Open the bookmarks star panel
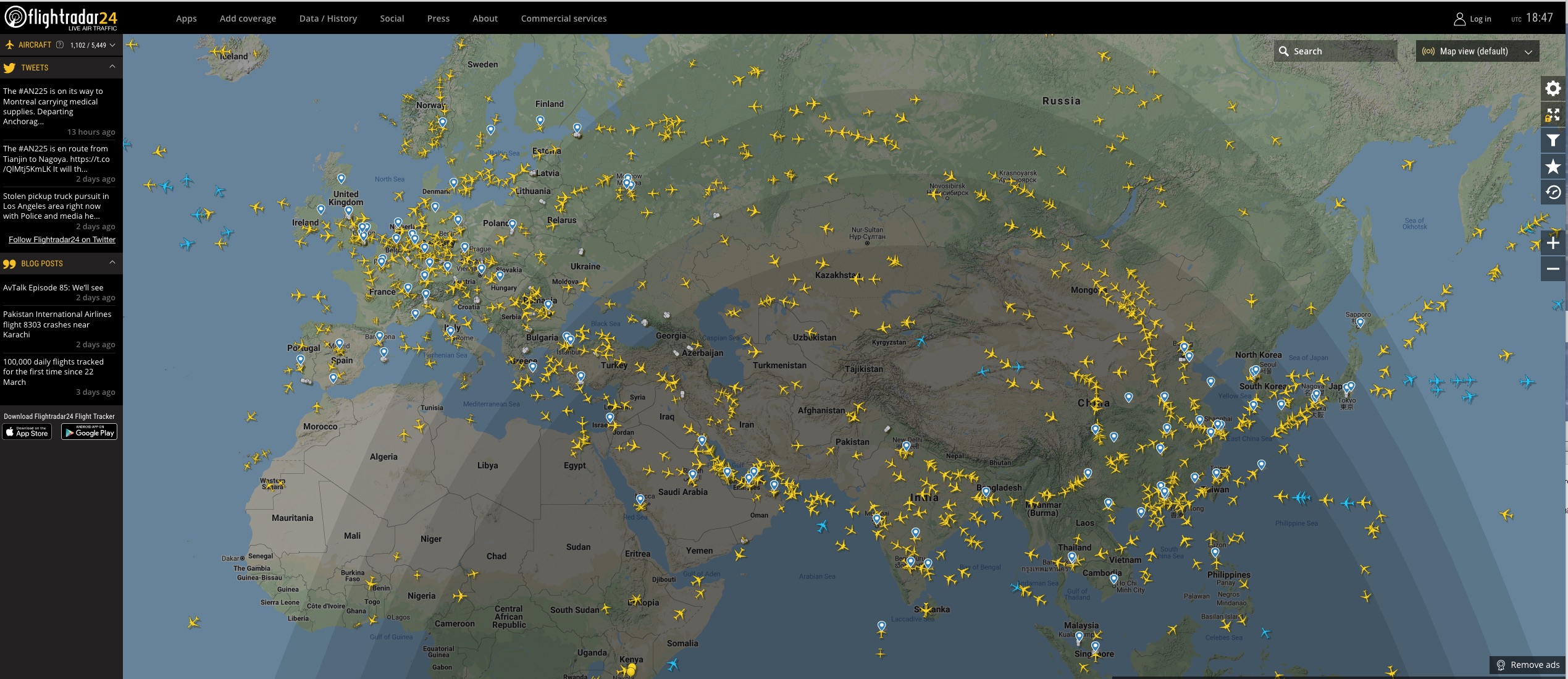The width and height of the screenshot is (1568, 679). pyautogui.click(x=1553, y=167)
